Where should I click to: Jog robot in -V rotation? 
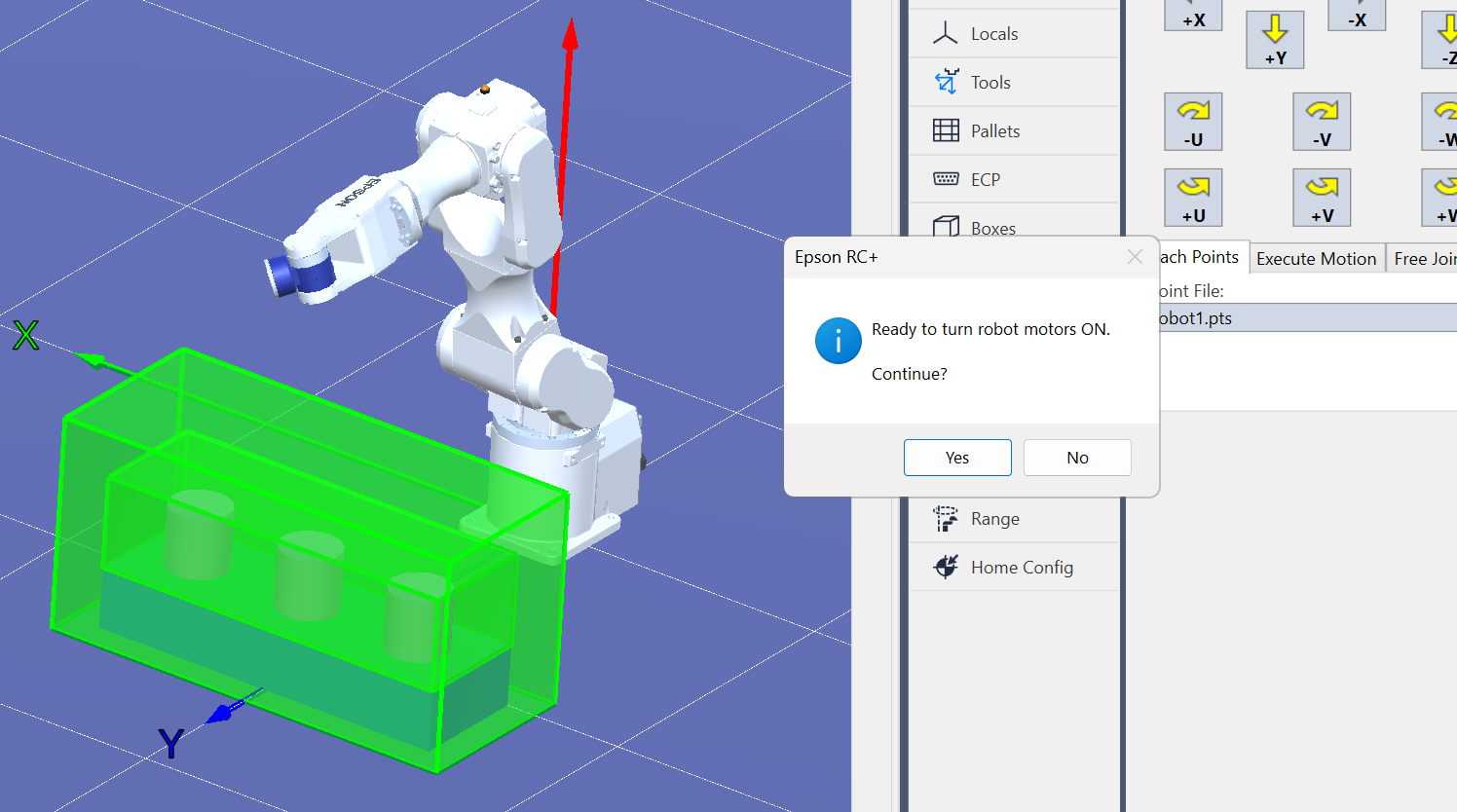1322,122
